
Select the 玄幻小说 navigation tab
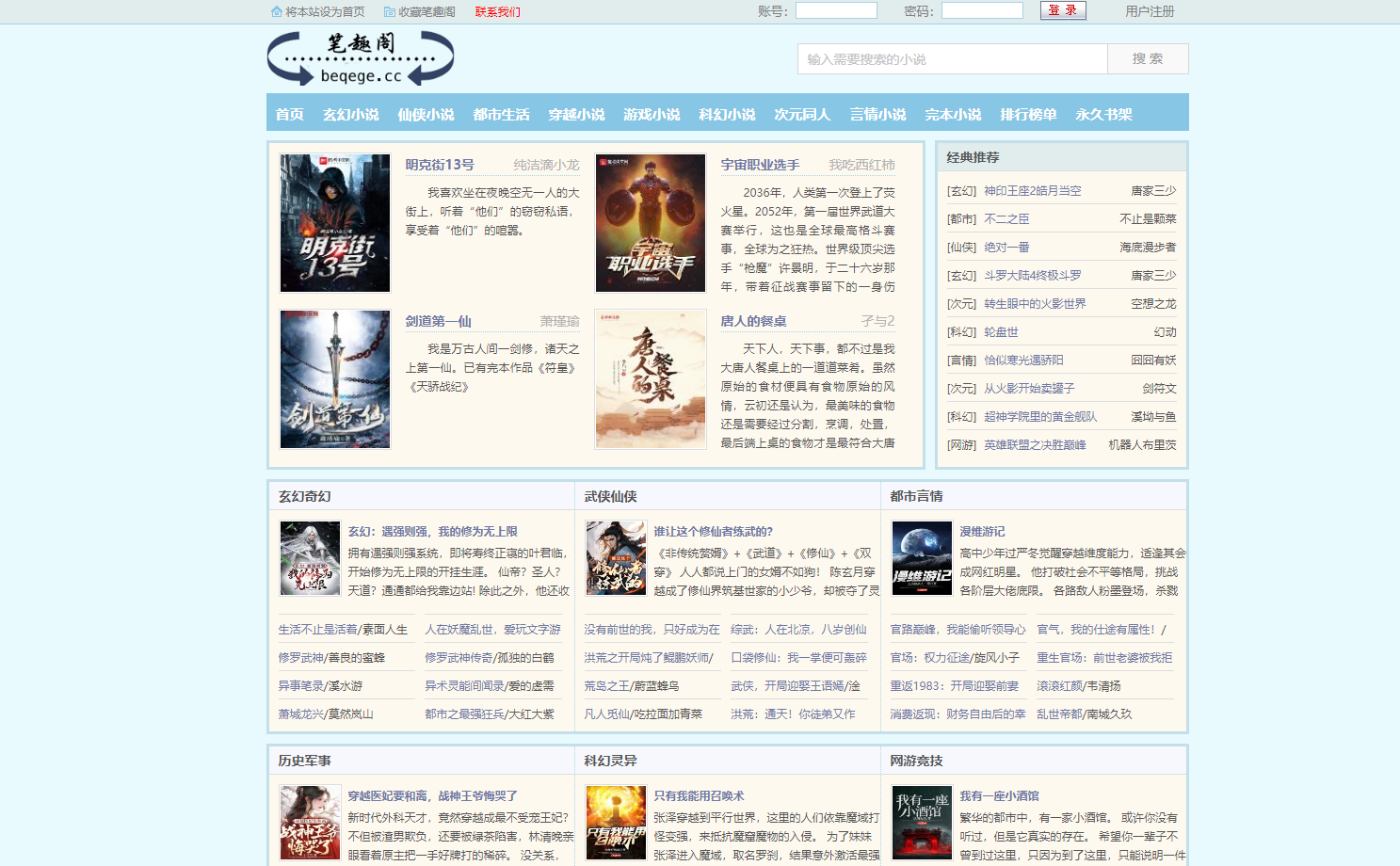coord(350,114)
